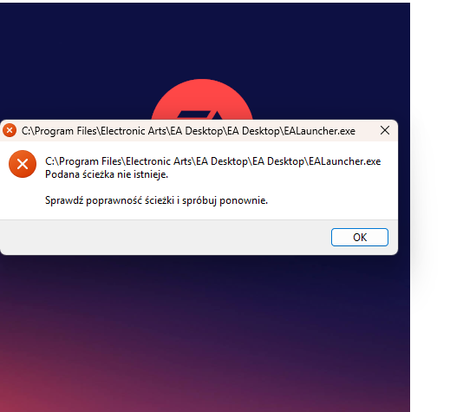Click 'EALauncher.exe' in the message body path

(345, 161)
